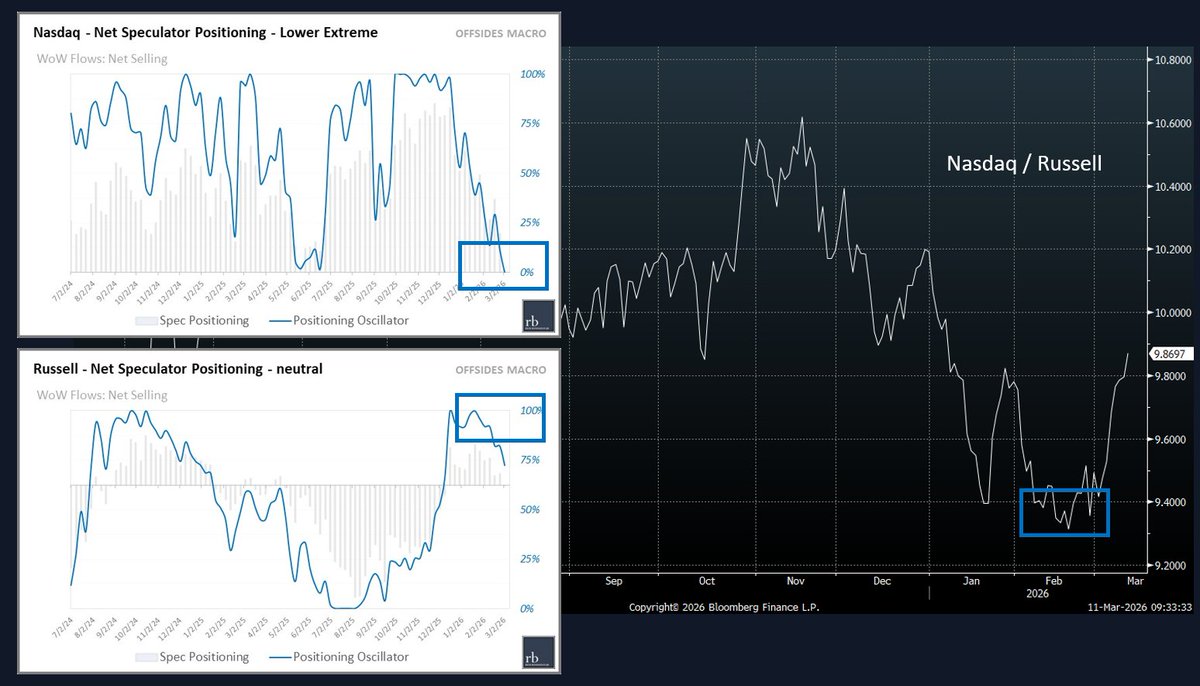Screen dimensions: 1200x686
Task: Click OFFSIDES MACRO label in the Nasdaq chart
Action: (x=501, y=33)
